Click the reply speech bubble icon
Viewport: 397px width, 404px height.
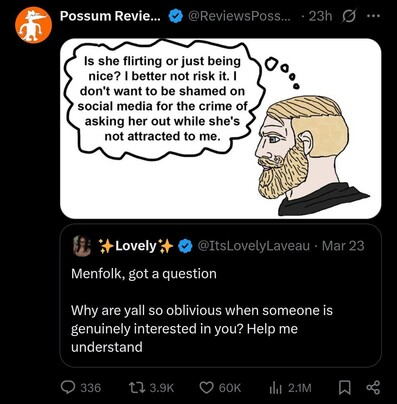coord(68,388)
